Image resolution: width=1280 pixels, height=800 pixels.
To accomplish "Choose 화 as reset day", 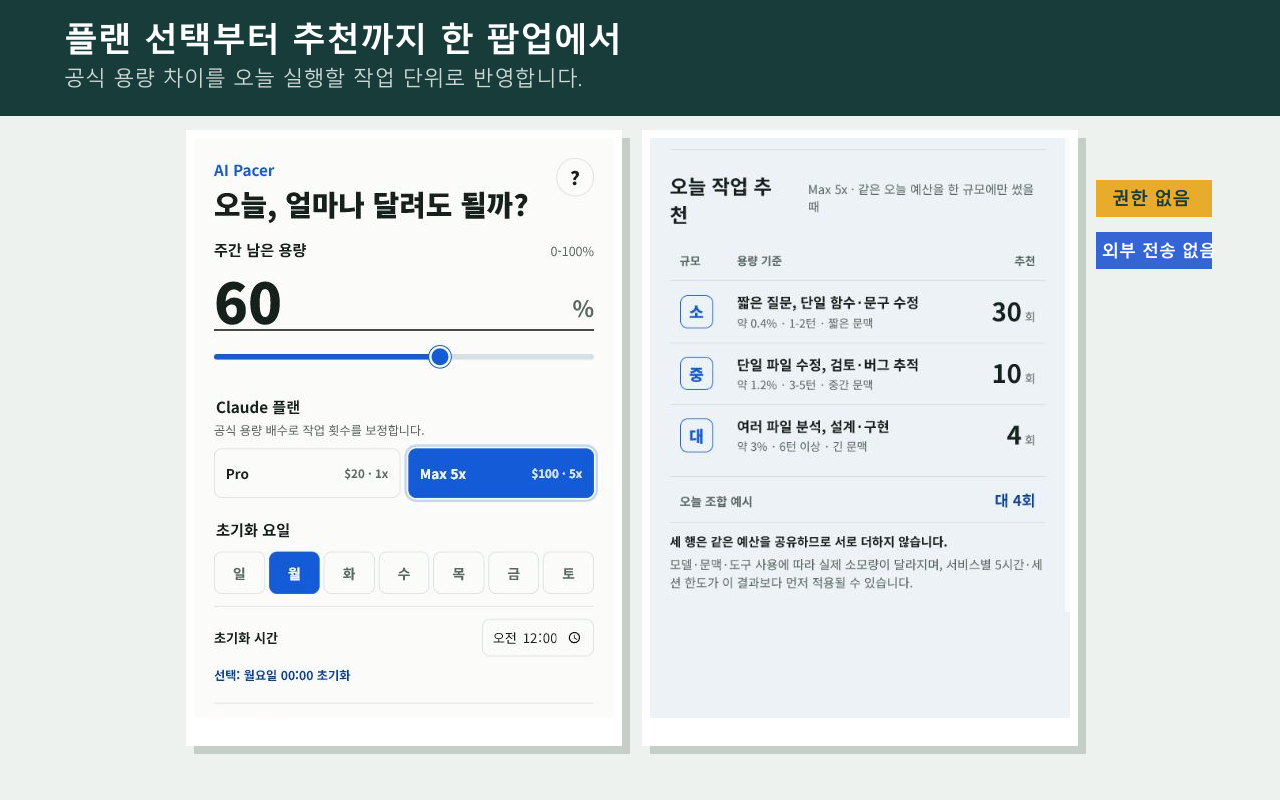I will [349, 573].
